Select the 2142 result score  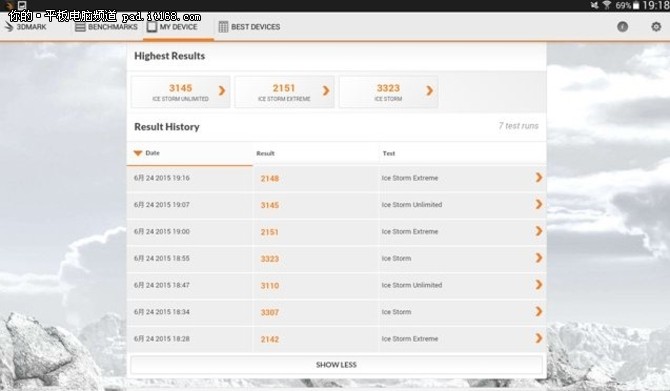tap(270, 340)
